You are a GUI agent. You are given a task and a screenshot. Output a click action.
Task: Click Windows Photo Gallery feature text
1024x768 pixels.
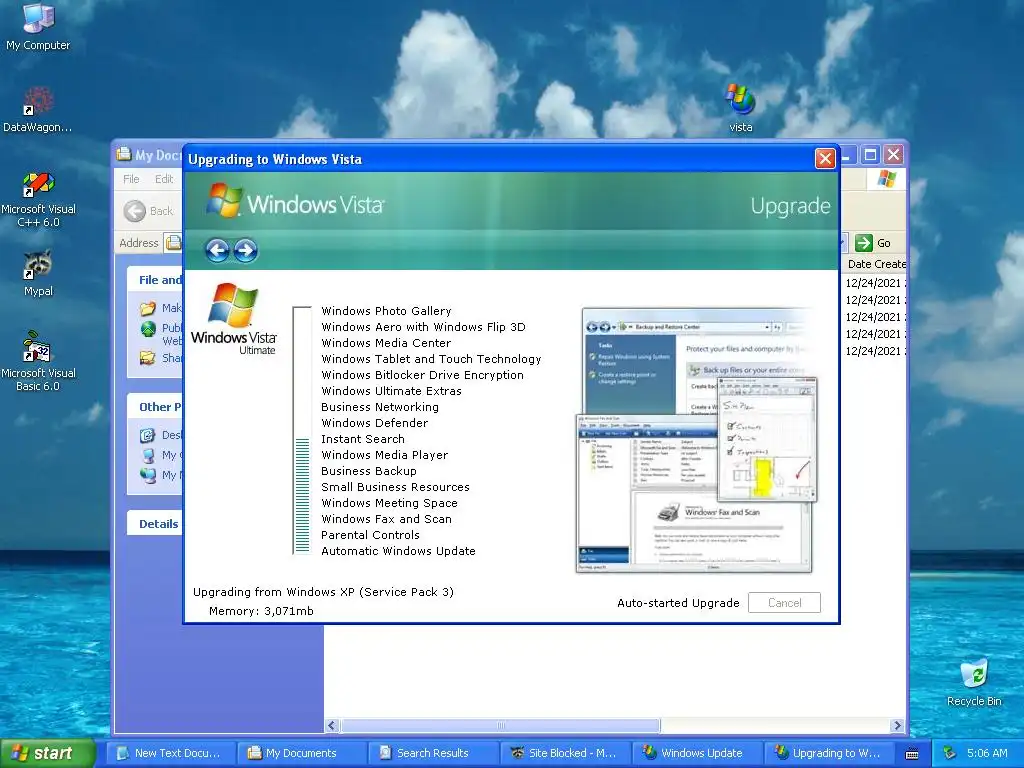(x=386, y=311)
